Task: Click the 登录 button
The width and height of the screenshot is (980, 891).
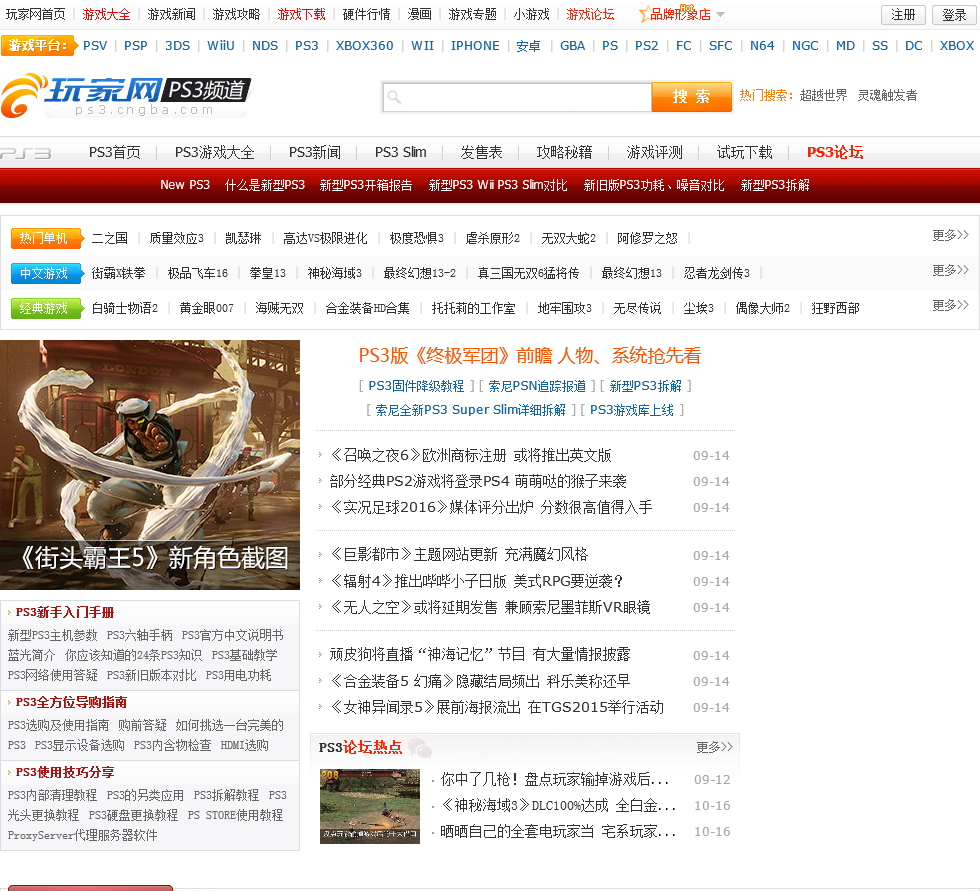Action: 954,14
